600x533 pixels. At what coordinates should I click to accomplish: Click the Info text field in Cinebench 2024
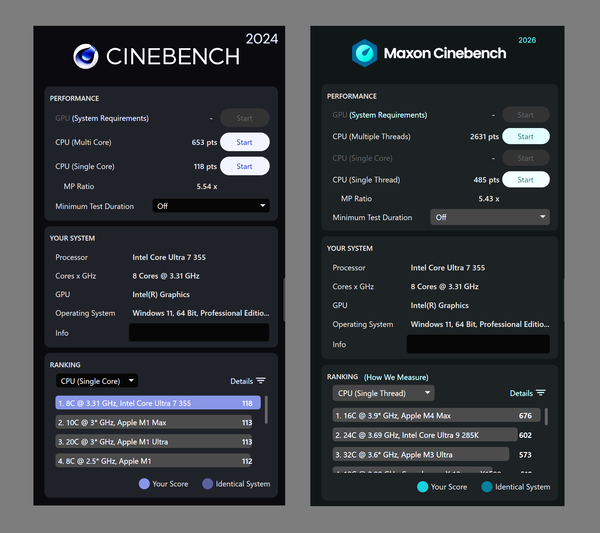click(x=199, y=333)
